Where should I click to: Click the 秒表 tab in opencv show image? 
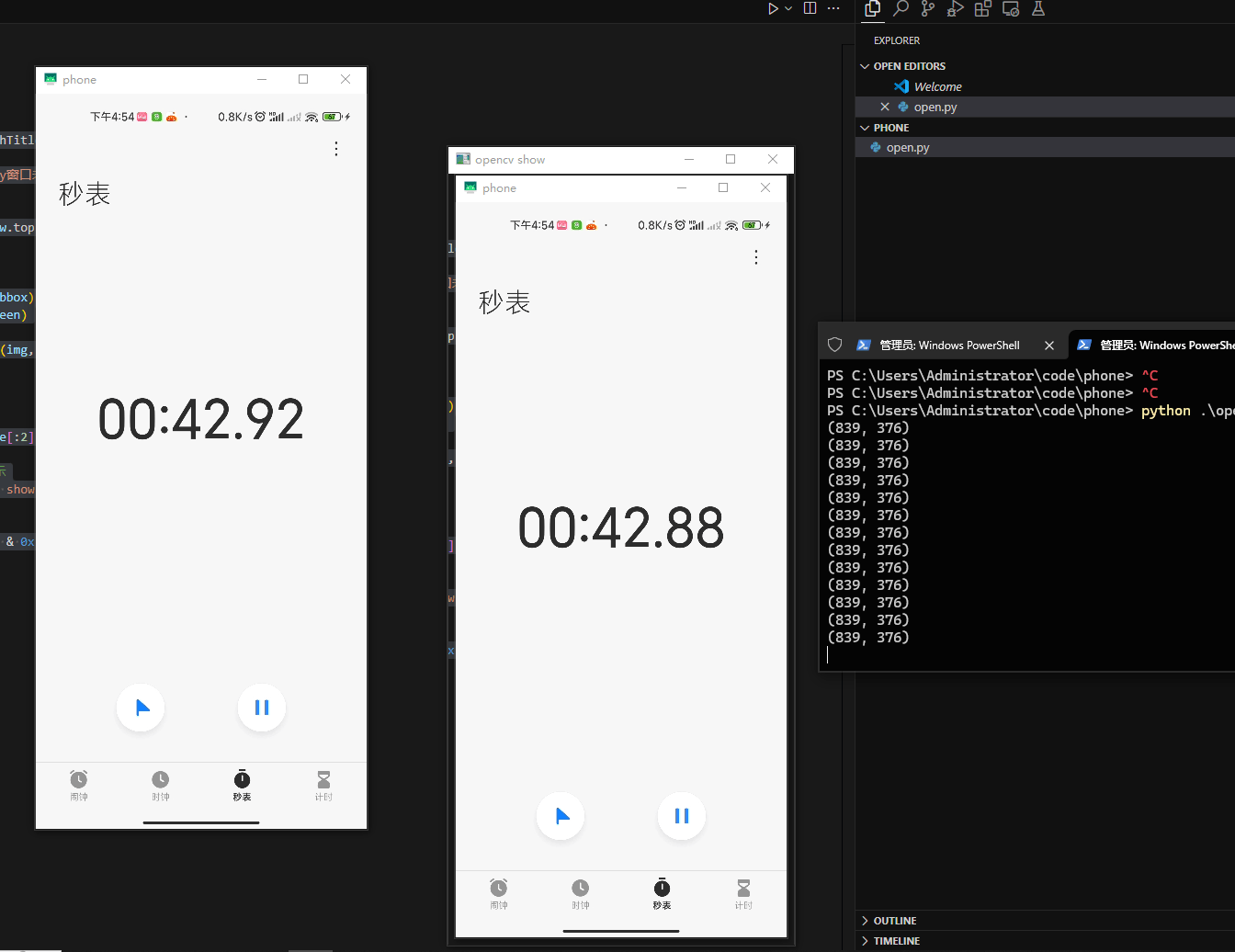coord(662,894)
